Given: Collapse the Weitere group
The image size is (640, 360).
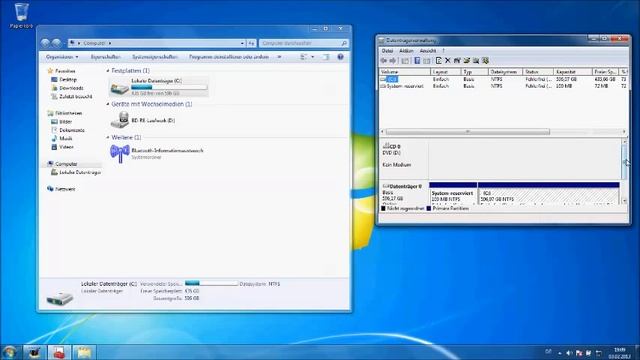Looking at the screenshot, I should click(x=108, y=138).
